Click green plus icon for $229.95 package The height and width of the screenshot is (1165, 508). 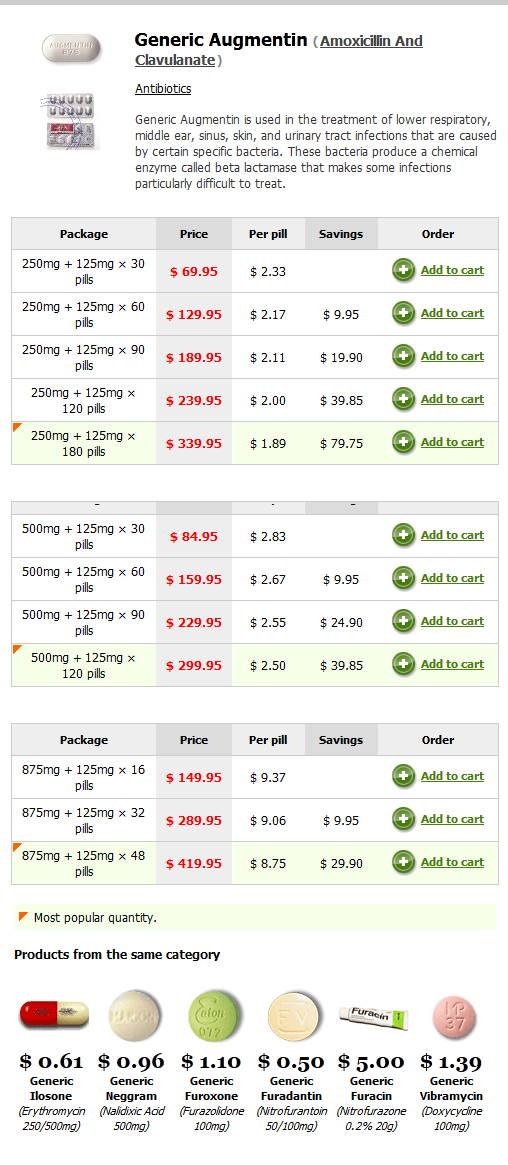[403, 621]
